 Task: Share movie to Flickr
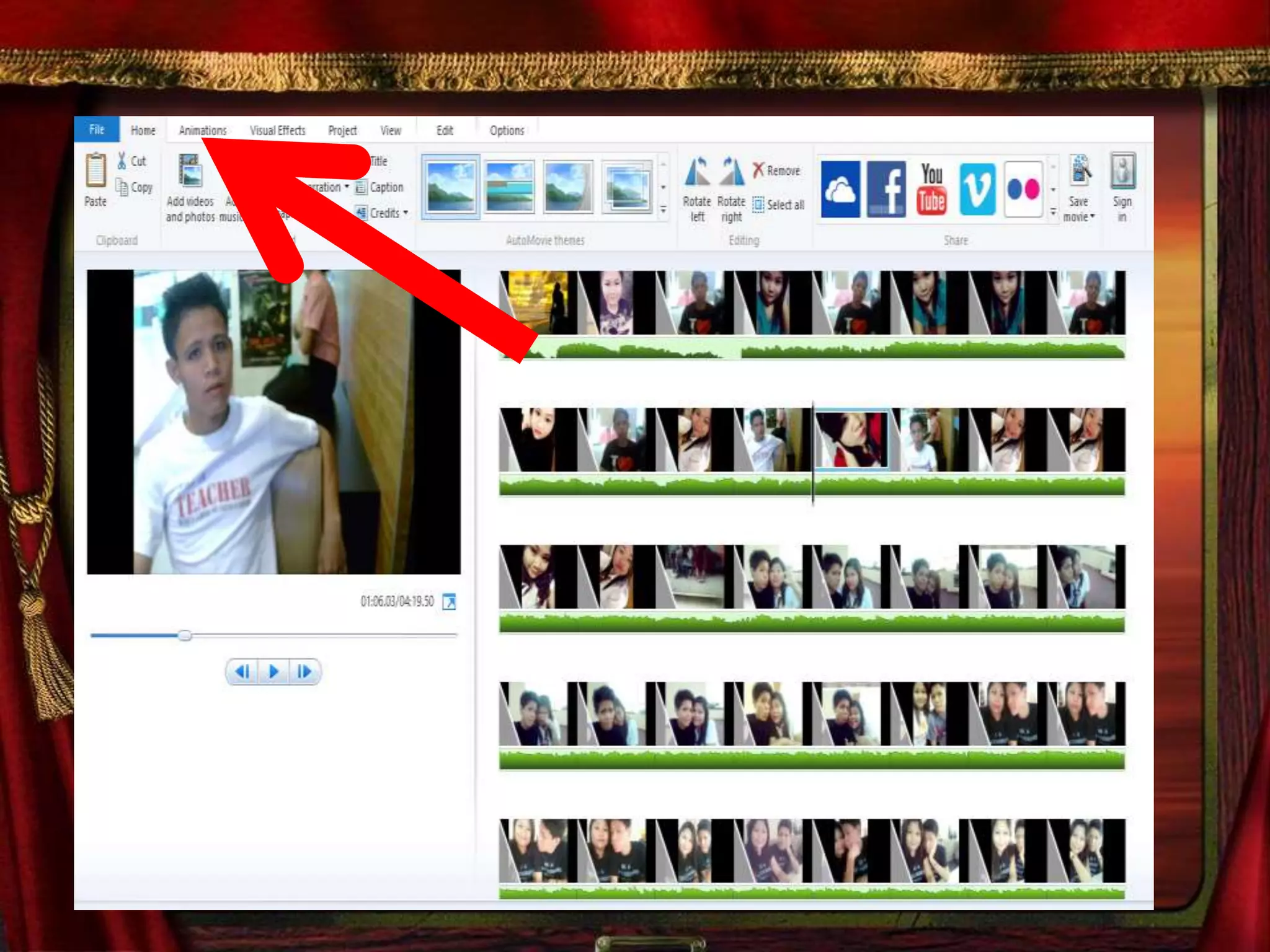(x=1023, y=189)
